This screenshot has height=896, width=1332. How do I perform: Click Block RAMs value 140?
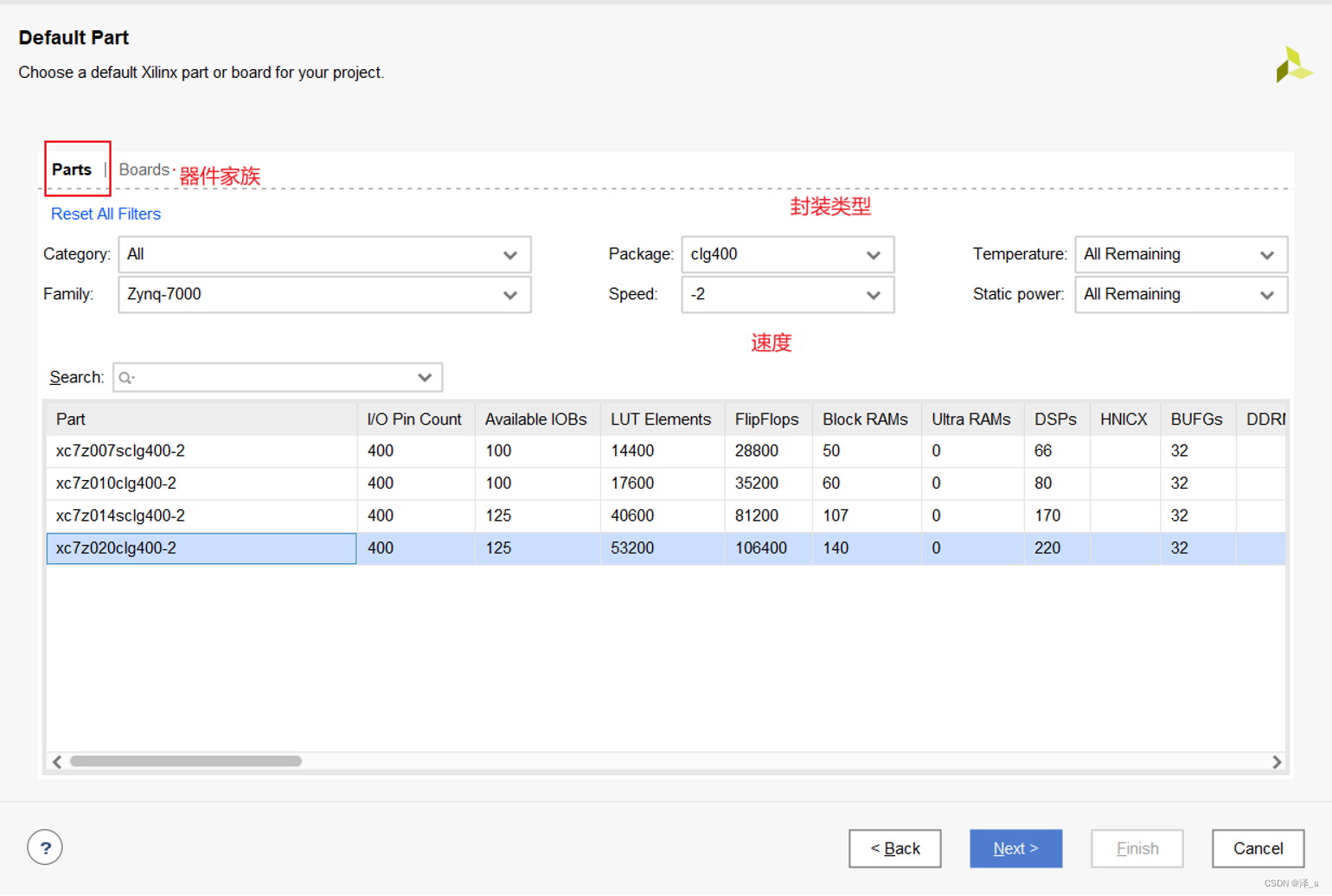point(836,548)
